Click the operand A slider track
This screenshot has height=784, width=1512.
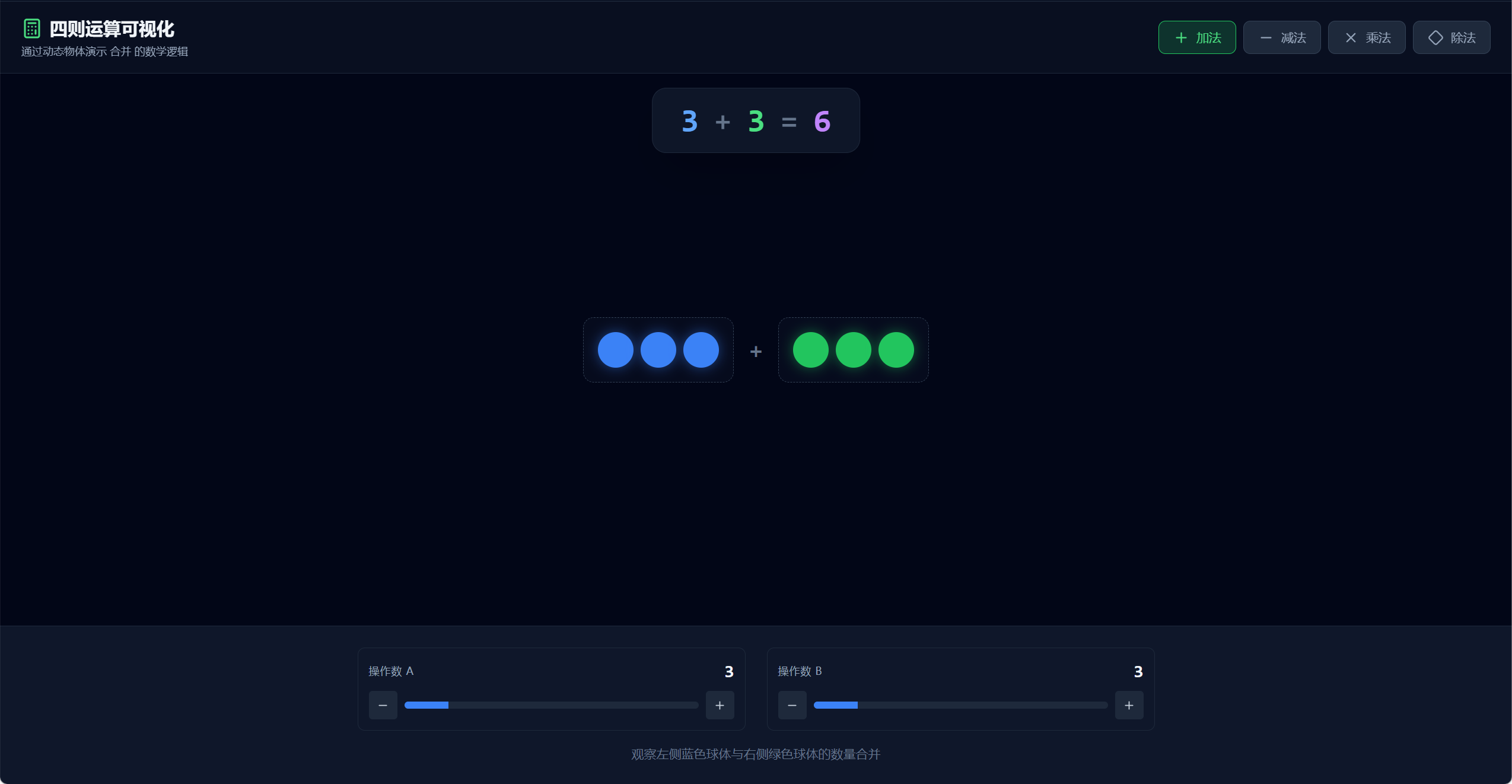point(551,705)
